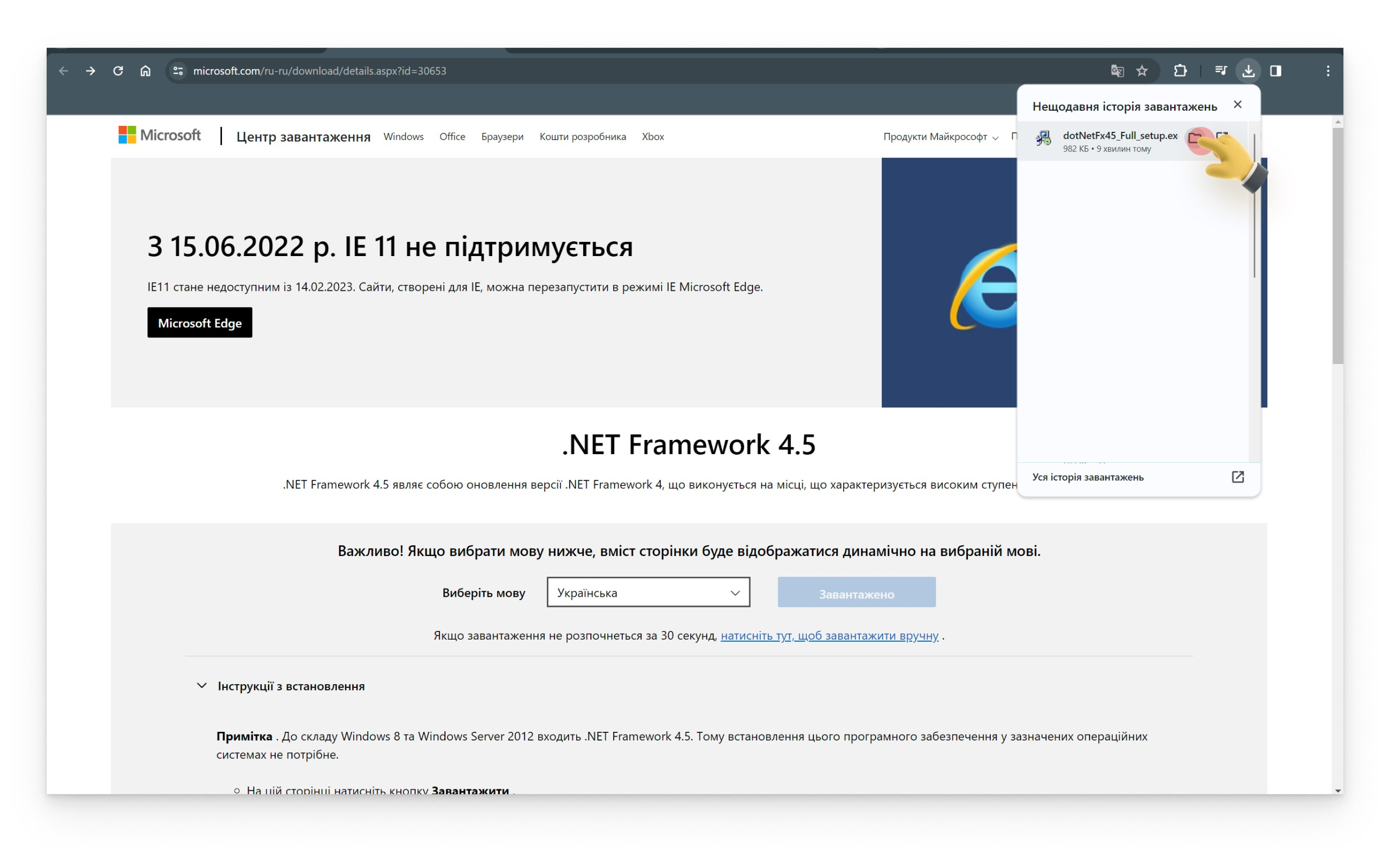Open full download history external-link icon
1389x868 pixels.
[1238, 477]
